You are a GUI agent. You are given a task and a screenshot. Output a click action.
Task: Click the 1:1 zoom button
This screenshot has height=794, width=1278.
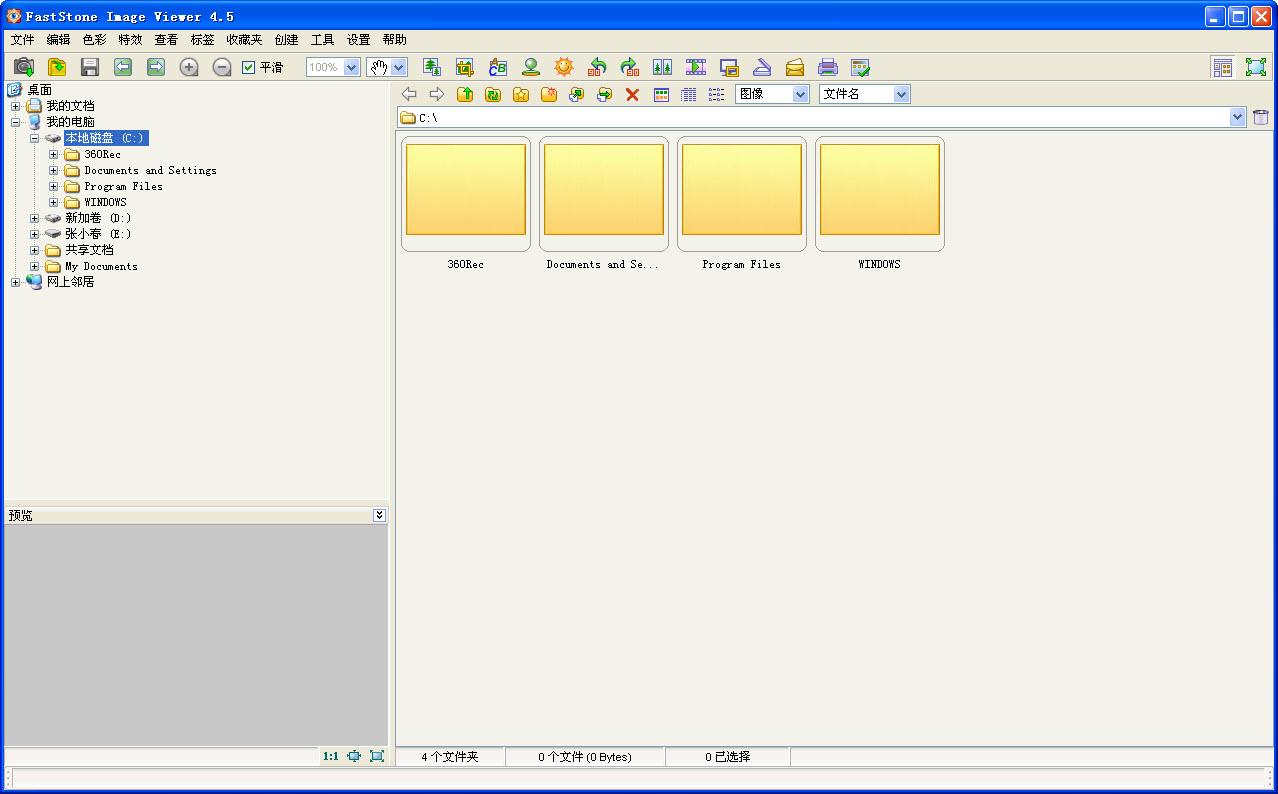(x=331, y=757)
